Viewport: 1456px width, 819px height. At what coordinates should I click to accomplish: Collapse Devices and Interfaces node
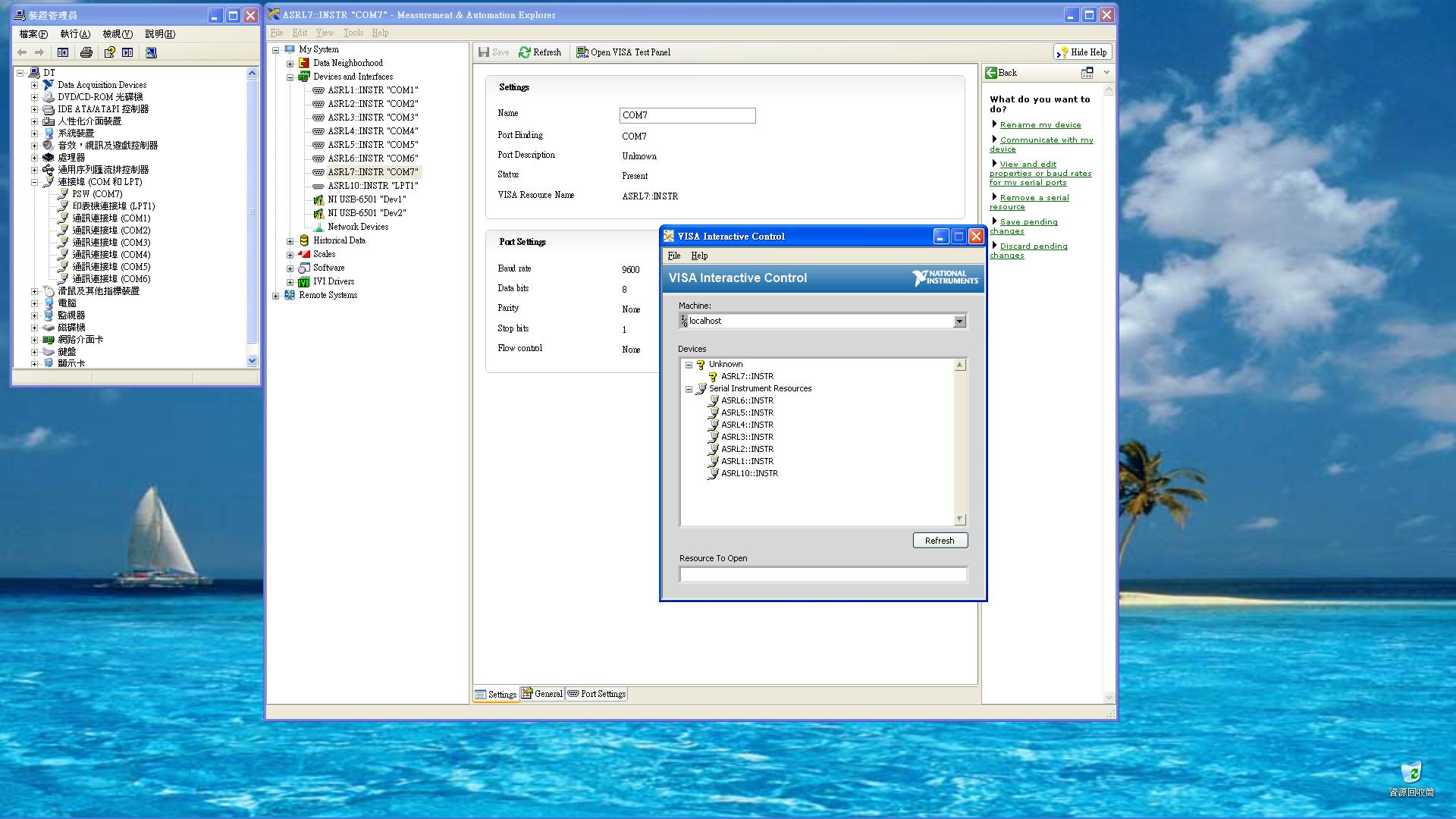click(x=290, y=77)
